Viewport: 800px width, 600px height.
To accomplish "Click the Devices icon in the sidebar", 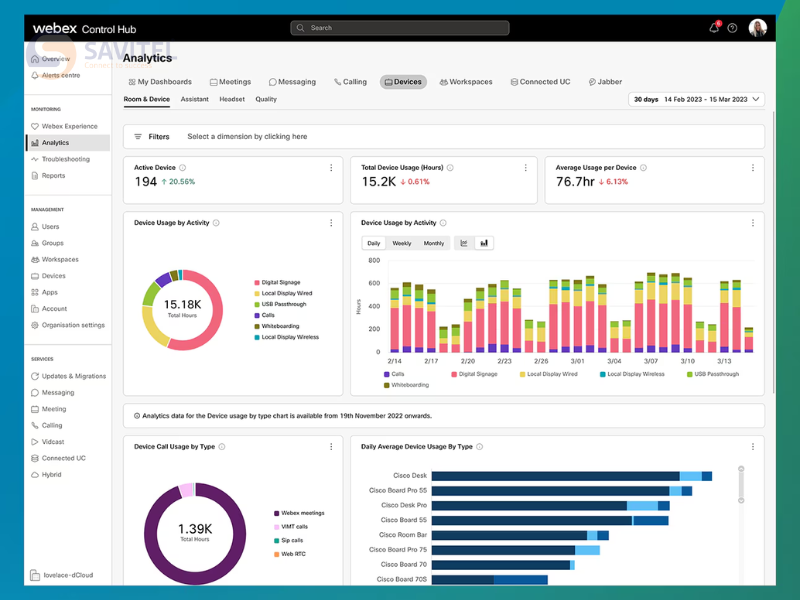I will click(35, 276).
